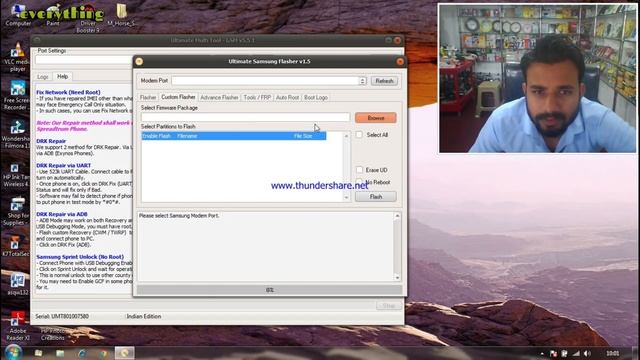Click the File Size column header
Image resolution: width=640 pixels, height=360 pixels.
303,136
